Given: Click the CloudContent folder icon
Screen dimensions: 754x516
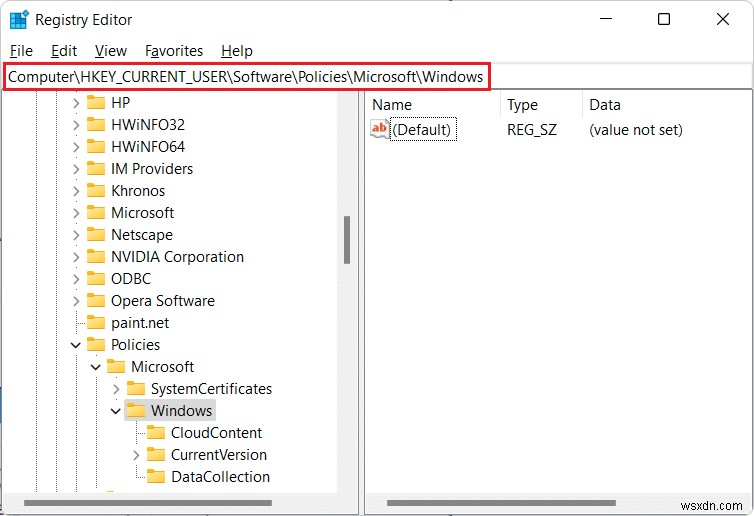Looking at the screenshot, I should (x=155, y=433).
